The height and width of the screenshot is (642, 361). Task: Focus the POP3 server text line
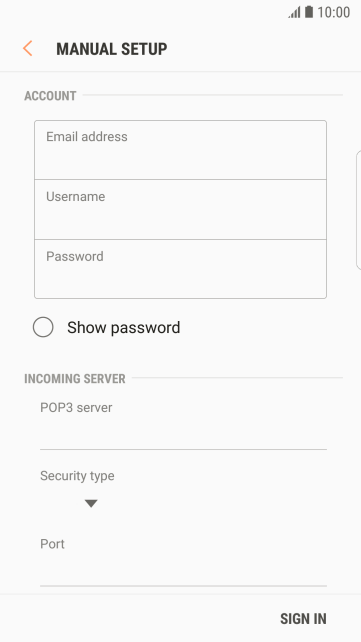pos(183,437)
